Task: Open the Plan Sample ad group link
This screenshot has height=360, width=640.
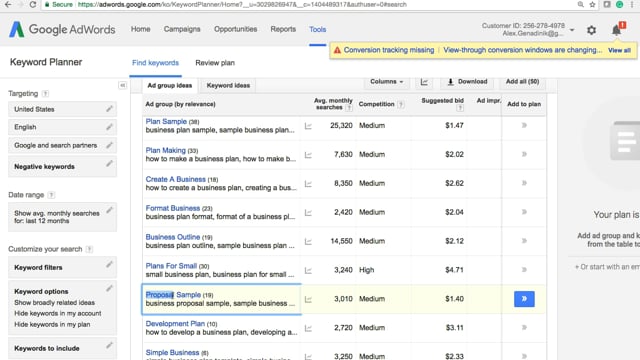Action: pyautogui.click(x=166, y=121)
